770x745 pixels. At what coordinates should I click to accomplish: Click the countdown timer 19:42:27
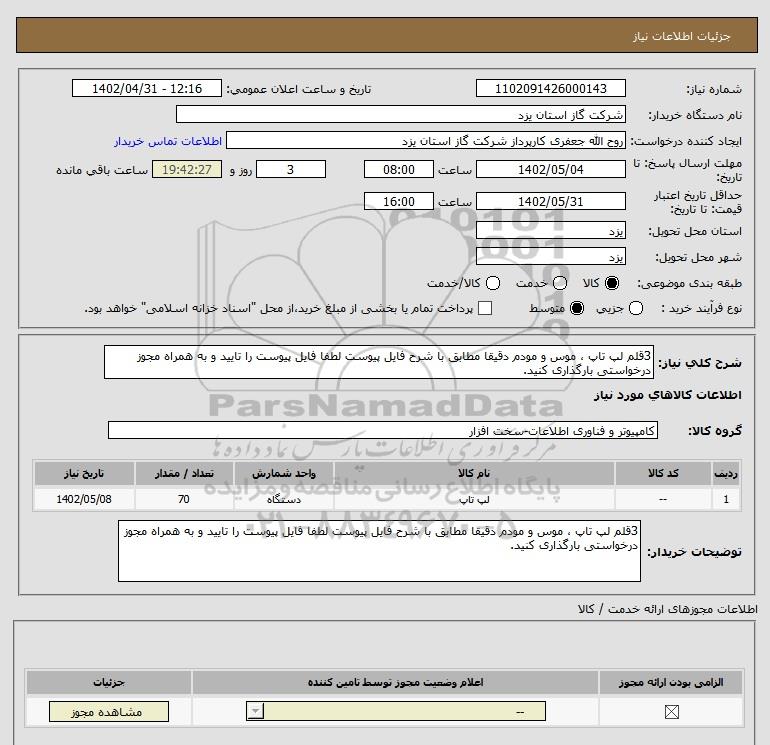(x=187, y=170)
